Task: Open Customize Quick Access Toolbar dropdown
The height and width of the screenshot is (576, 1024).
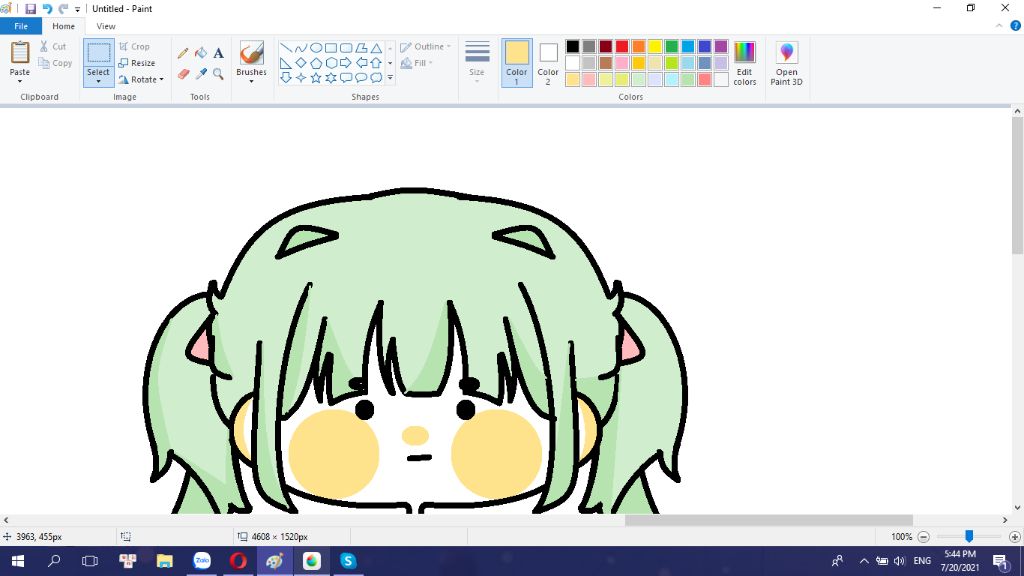Action: pyautogui.click(x=78, y=9)
